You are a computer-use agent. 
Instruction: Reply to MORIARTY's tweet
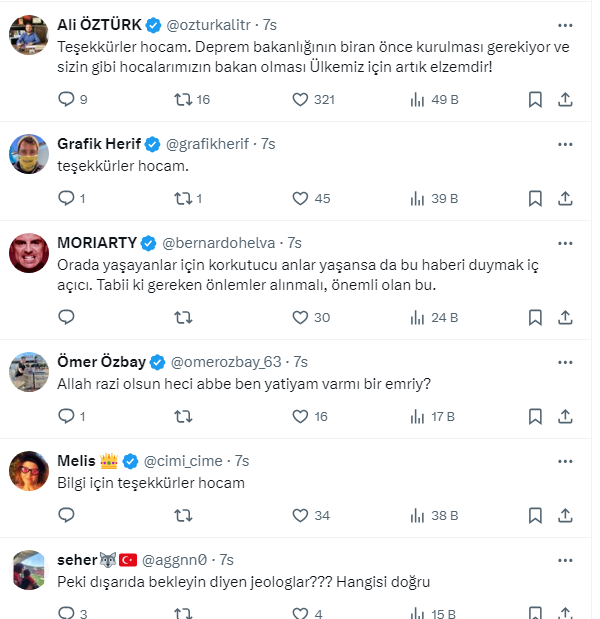[67, 317]
